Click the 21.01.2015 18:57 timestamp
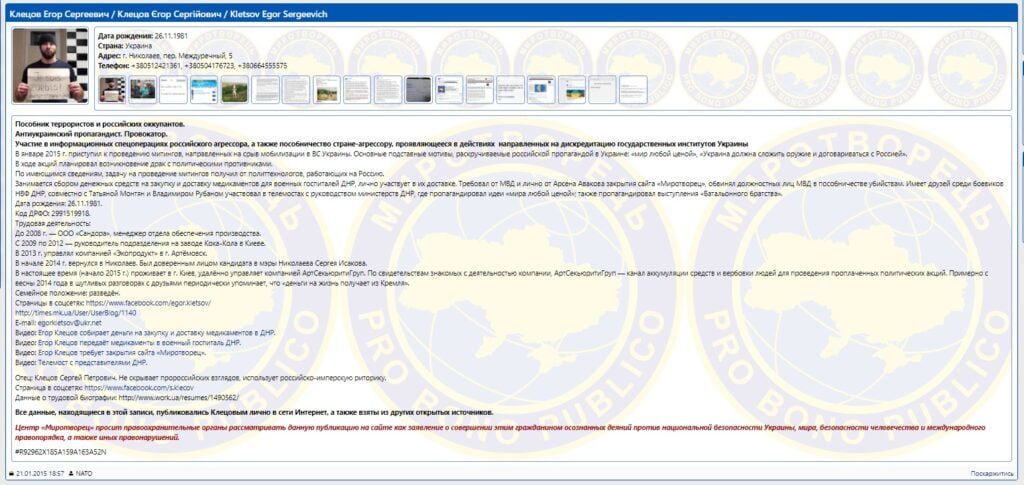Screen dimensions: 1024x485 (39, 472)
